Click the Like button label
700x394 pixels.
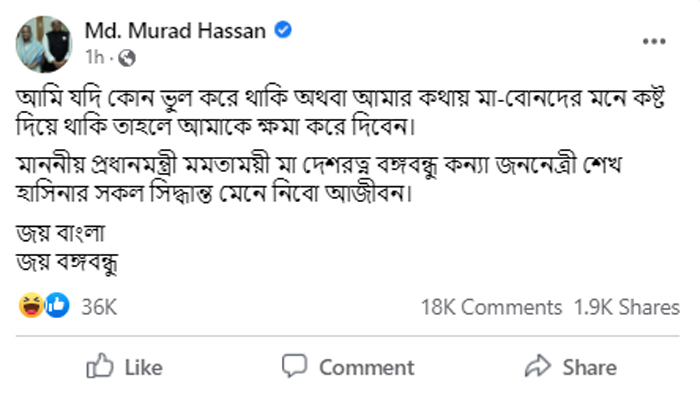(x=143, y=368)
